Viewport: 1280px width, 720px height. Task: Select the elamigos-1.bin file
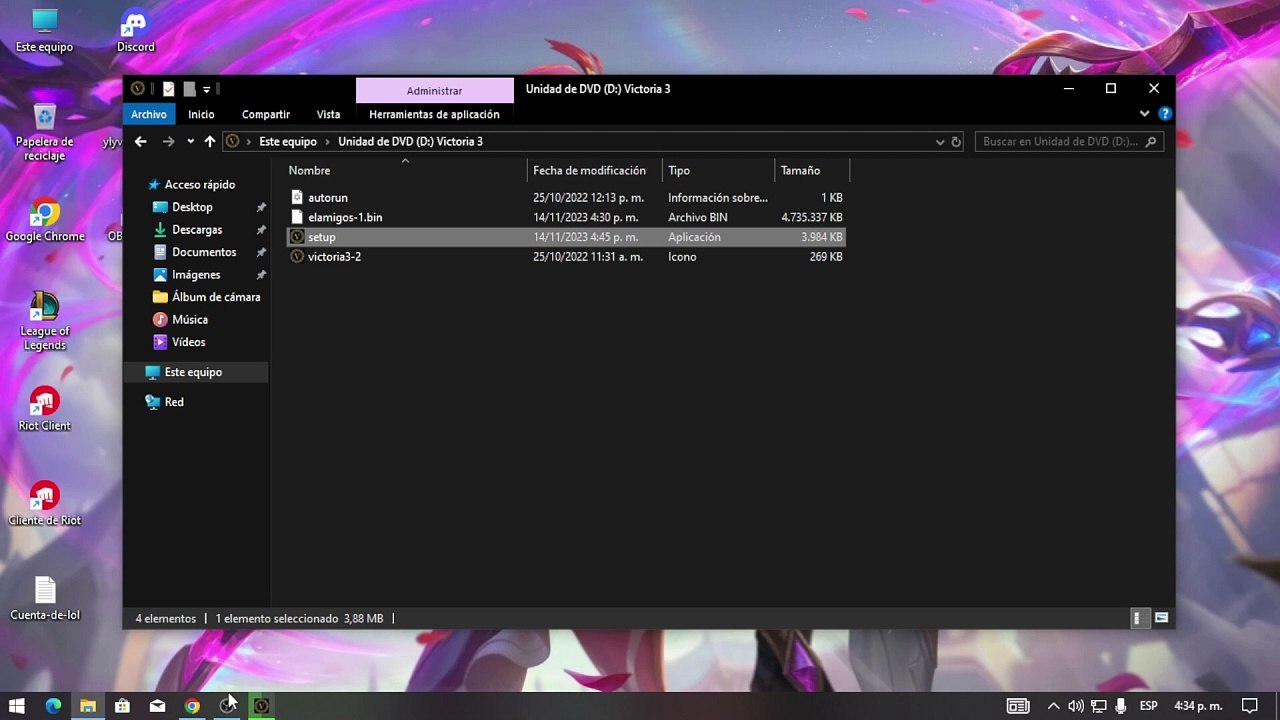tap(566, 217)
